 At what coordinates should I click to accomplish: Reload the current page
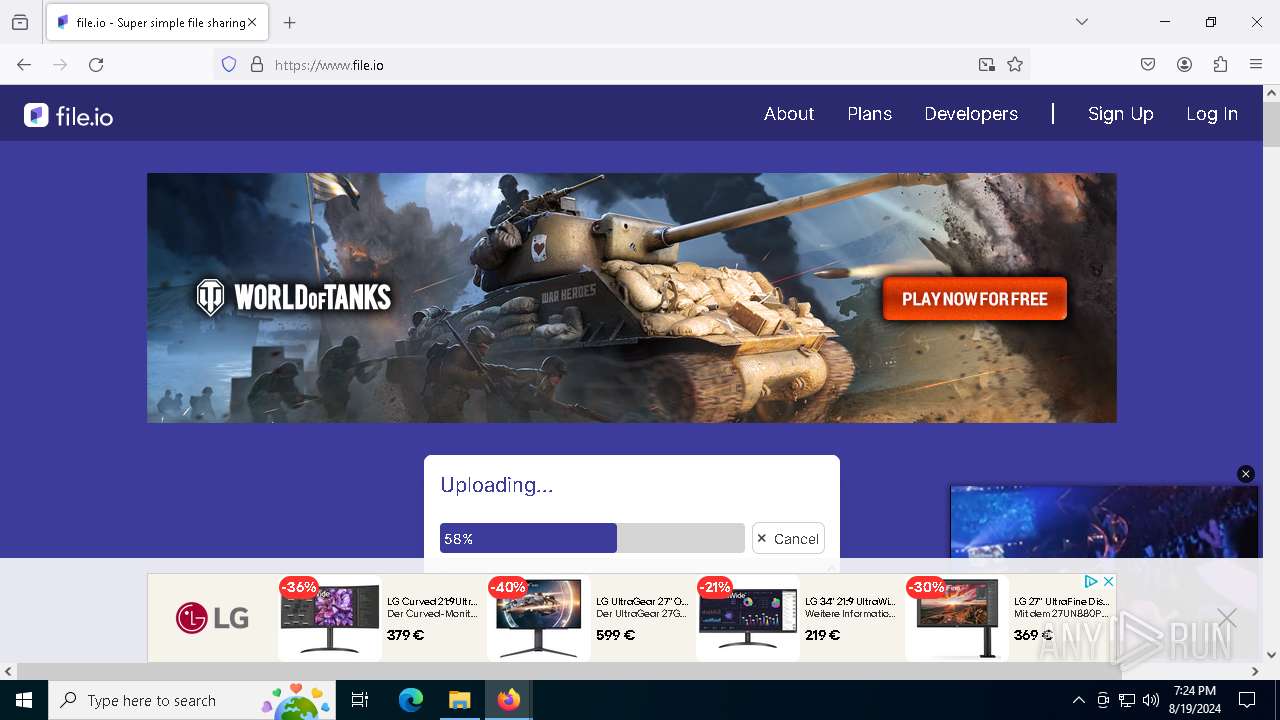(96, 65)
